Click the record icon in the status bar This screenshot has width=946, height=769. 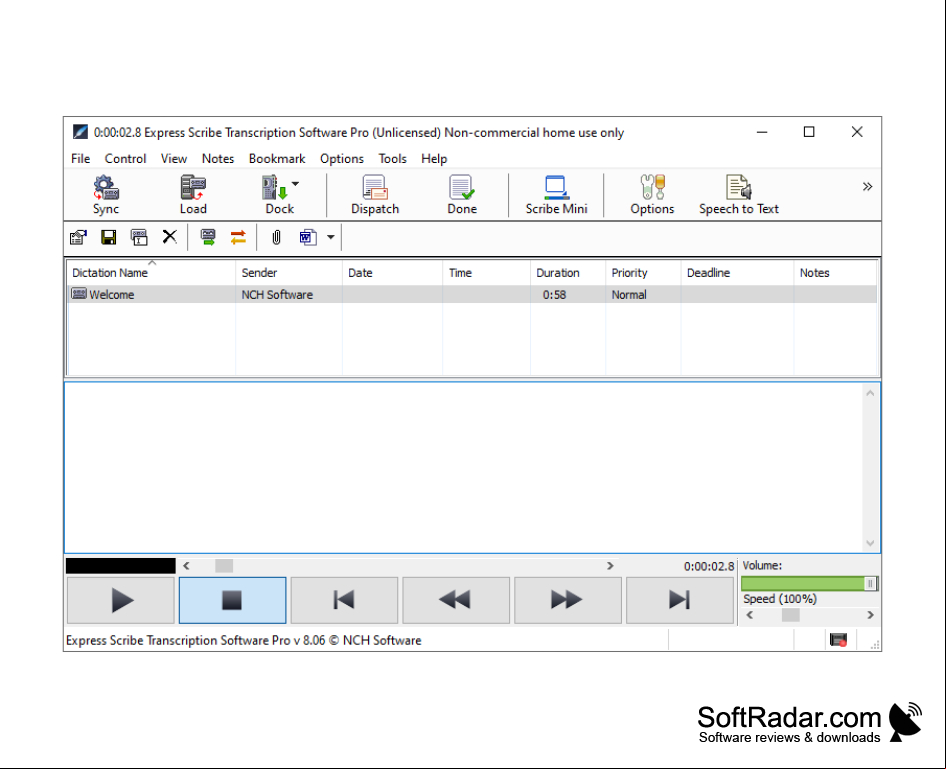(839, 640)
